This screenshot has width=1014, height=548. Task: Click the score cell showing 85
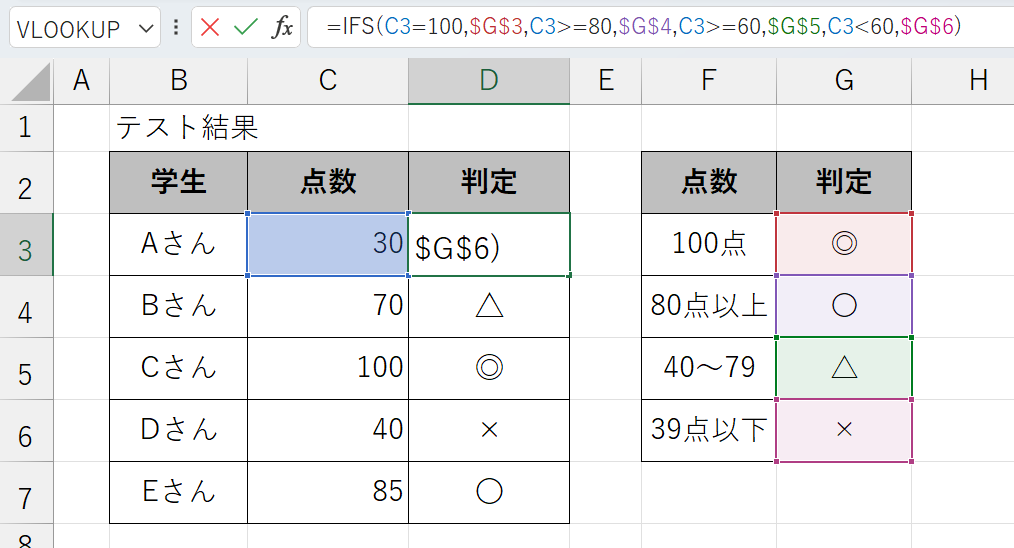[x=328, y=492]
